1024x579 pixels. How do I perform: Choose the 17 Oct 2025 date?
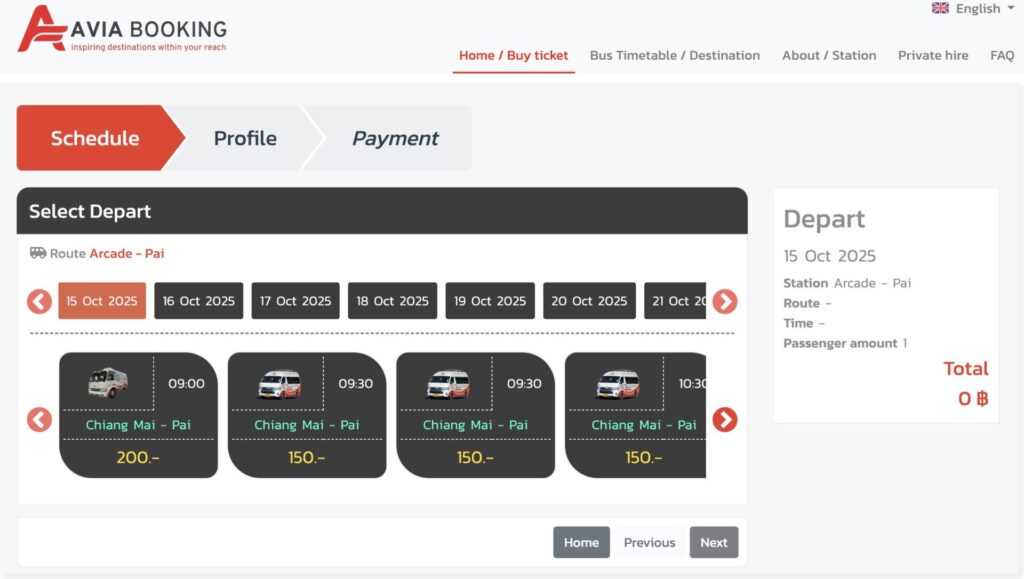pyautogui.click(x=295, y=301)
